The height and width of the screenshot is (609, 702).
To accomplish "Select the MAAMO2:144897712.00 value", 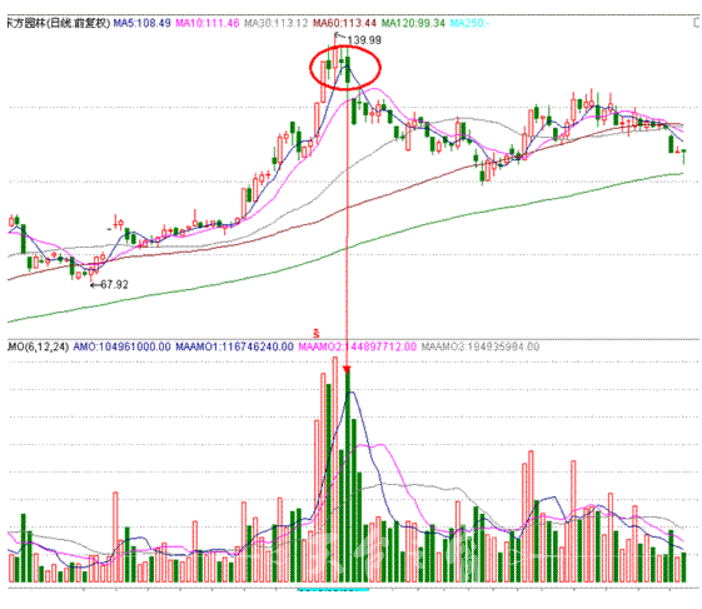I will 357,347.
